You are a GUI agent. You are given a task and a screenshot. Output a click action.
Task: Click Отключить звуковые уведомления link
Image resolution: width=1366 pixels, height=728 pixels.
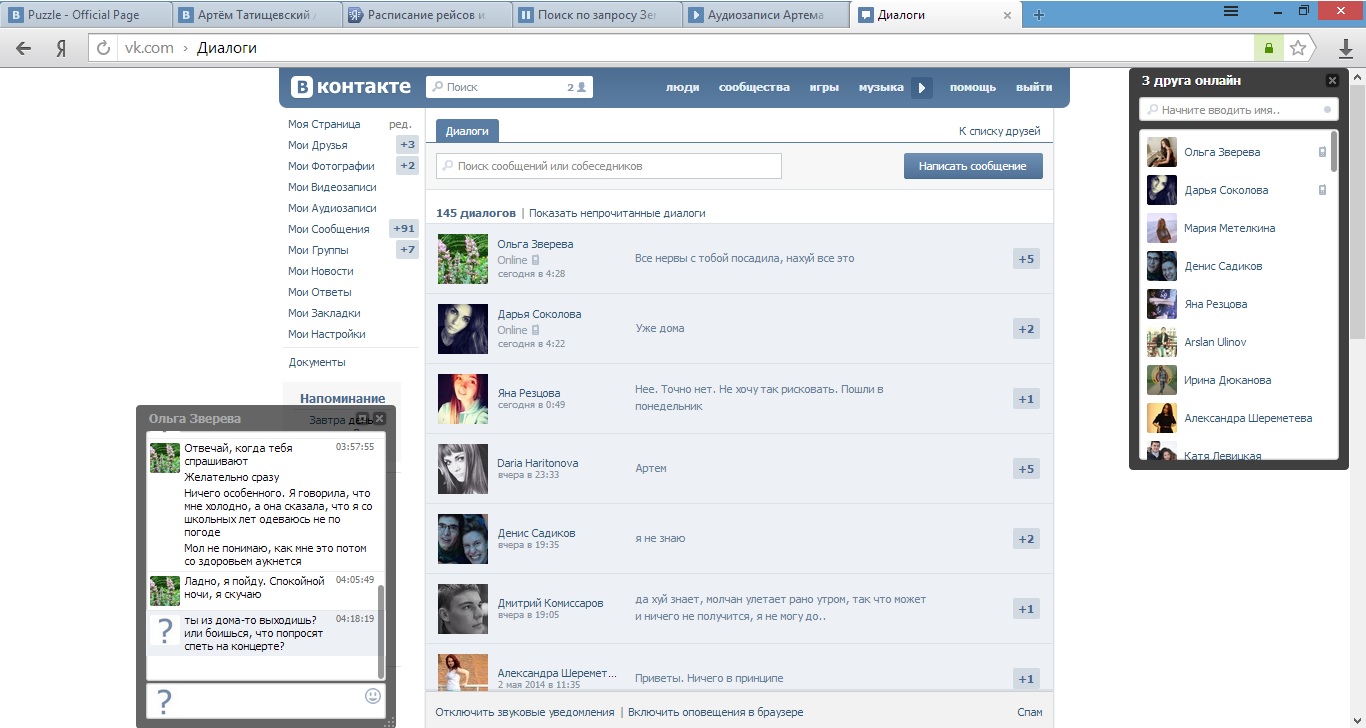(x=525, y=712)
